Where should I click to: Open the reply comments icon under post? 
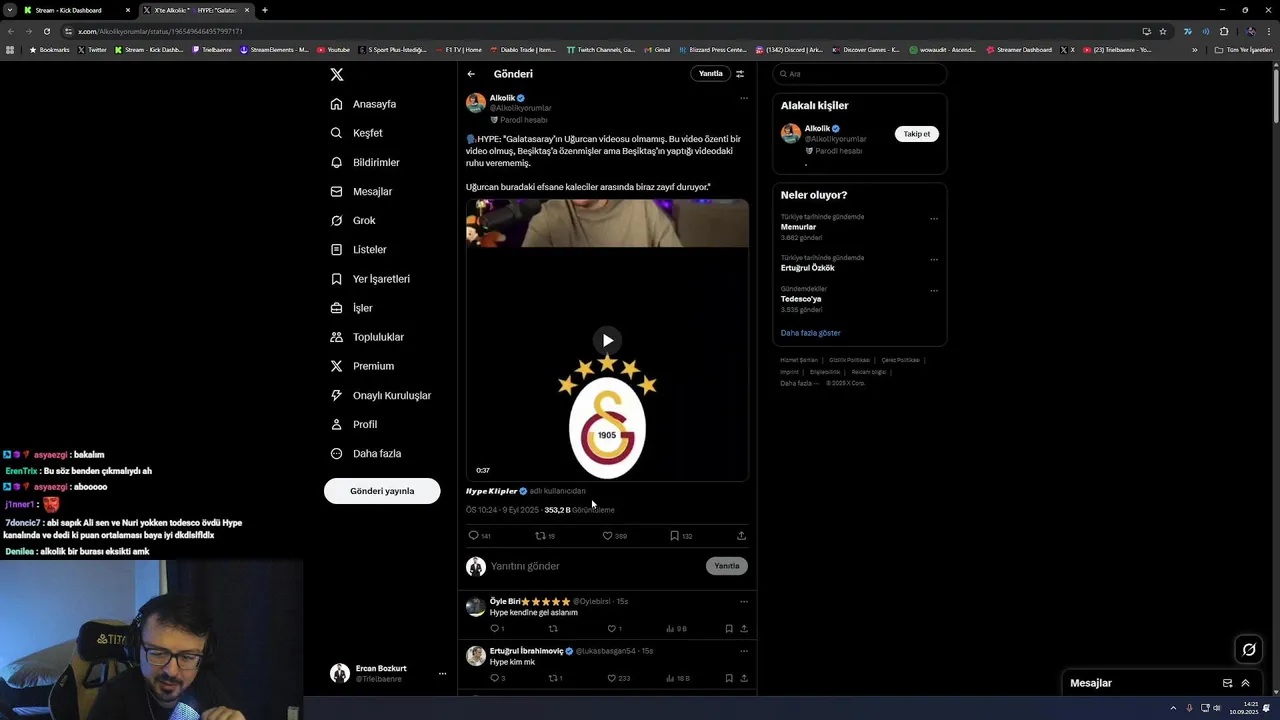(474, 536)
